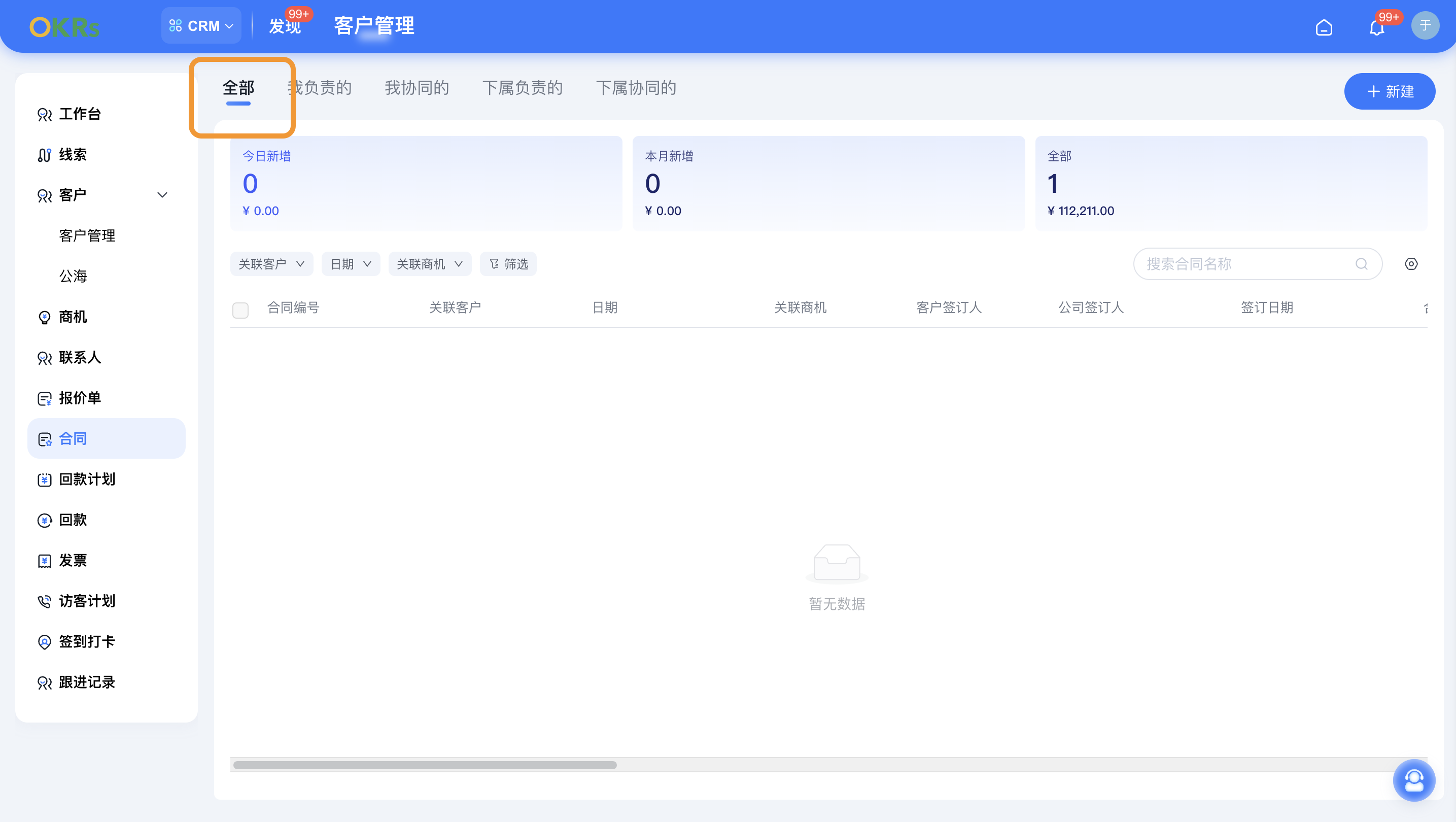Select the 本月新增 summary card
1456x822 pixels.
click(828, 183)
